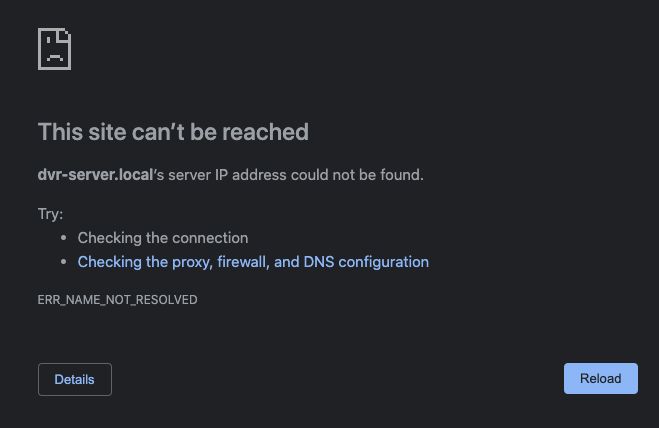Click the bold dvr-server.local hostname

pos(94,175)
